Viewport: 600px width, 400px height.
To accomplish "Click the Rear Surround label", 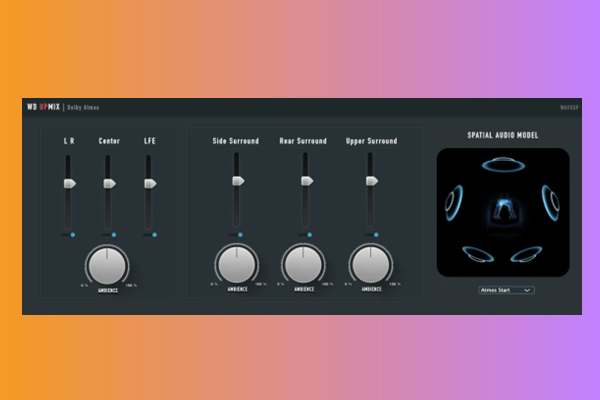I will coord(303,141).
